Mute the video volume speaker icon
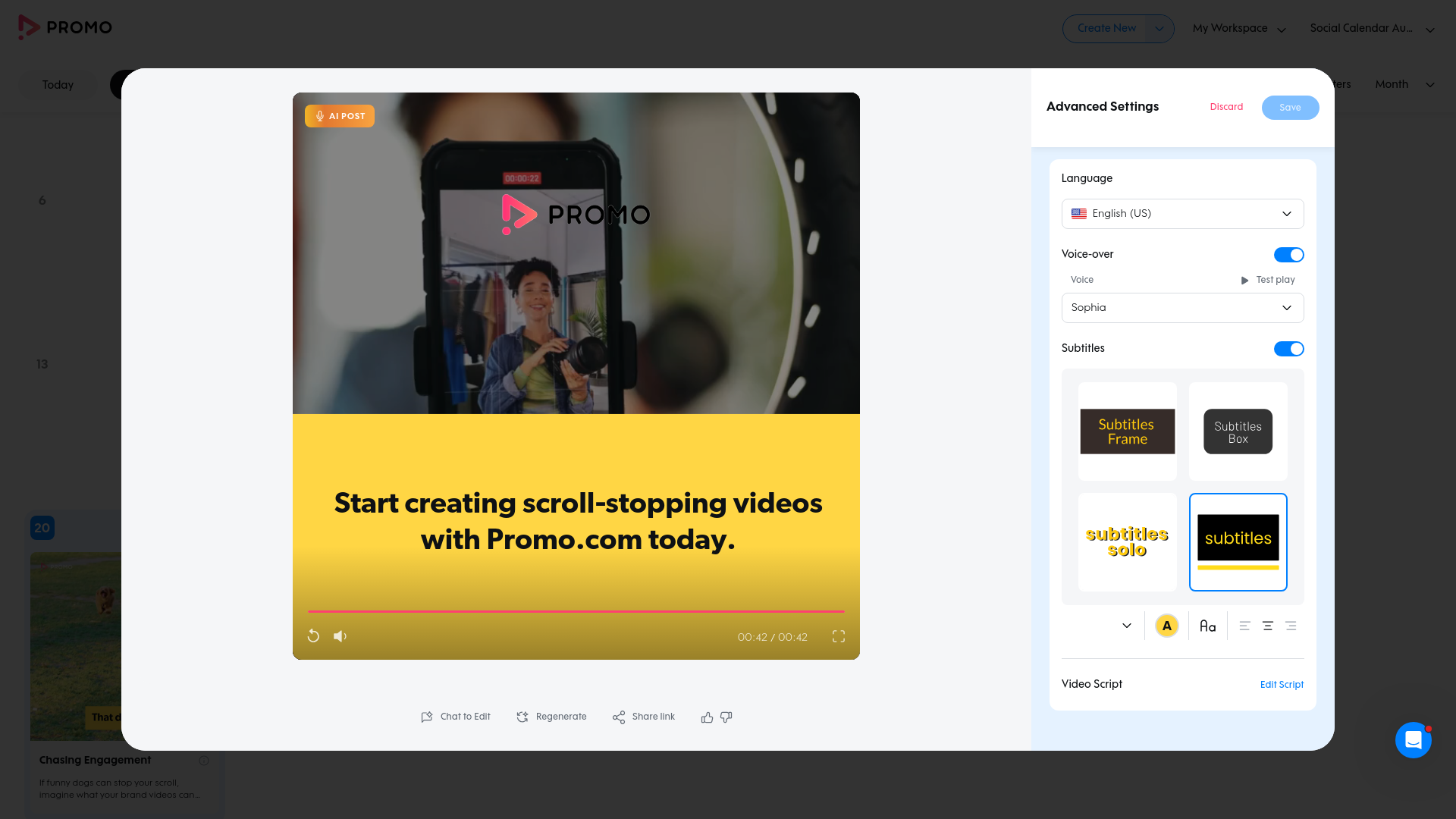The height and width of the screenshot is (819, 1456). pos(340,636)
